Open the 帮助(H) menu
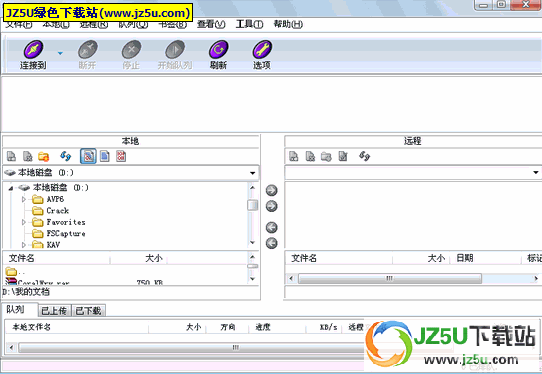Viewport: 542px width, 374px height. 288,24
